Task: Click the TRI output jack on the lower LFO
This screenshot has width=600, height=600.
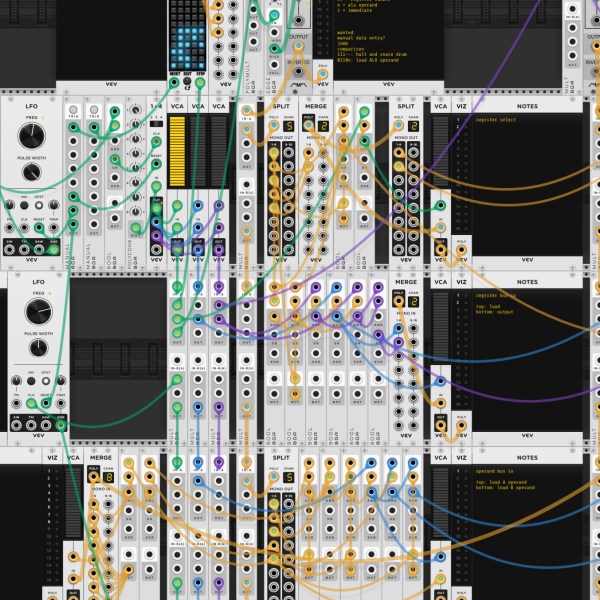Action: pos(31,426)
